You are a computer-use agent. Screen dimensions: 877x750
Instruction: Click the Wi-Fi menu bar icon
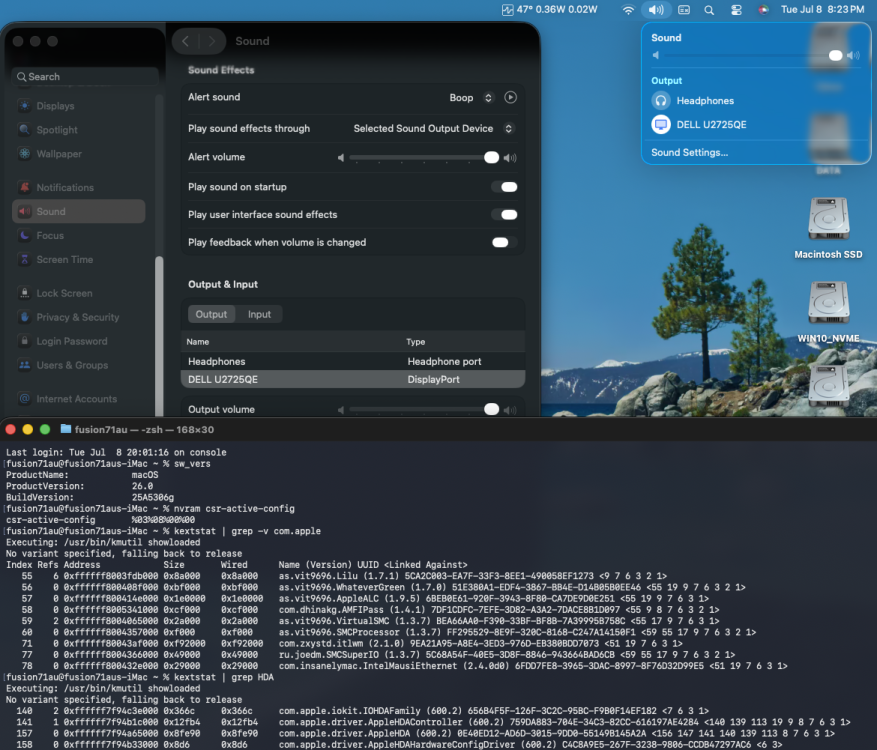pos(628,10)
